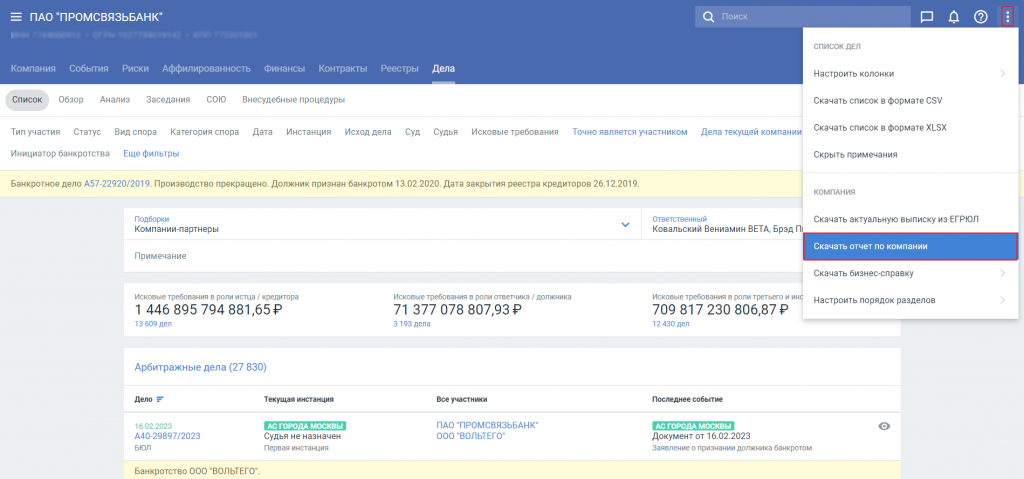Open the Категория спора filter
The width and height of the screenshot is (1024, 479).
click(x=205, y=132)
